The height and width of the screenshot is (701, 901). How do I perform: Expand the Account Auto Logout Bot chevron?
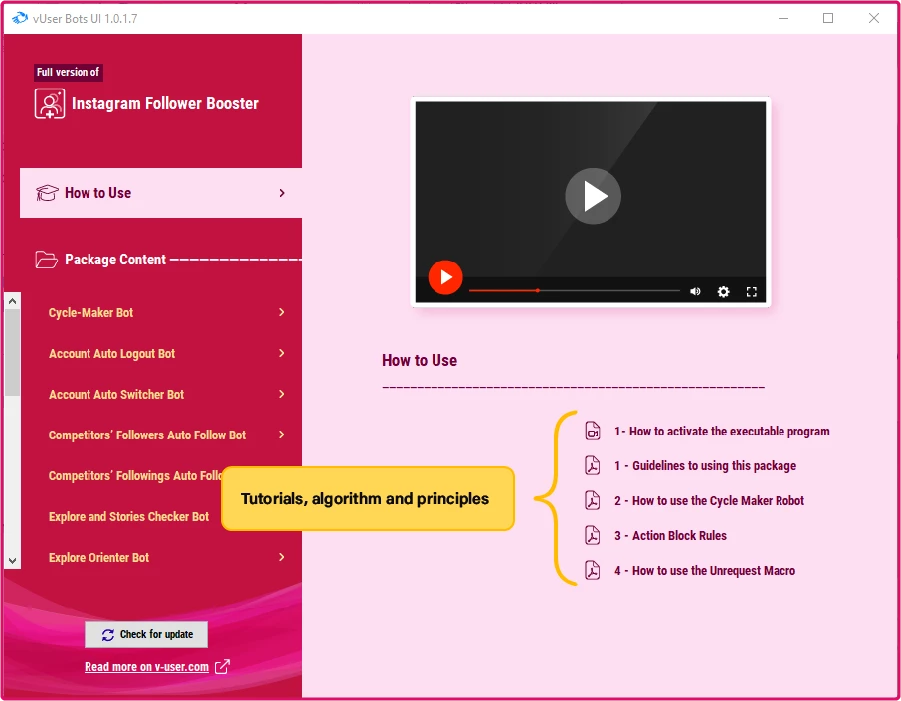tap(282, 353)
